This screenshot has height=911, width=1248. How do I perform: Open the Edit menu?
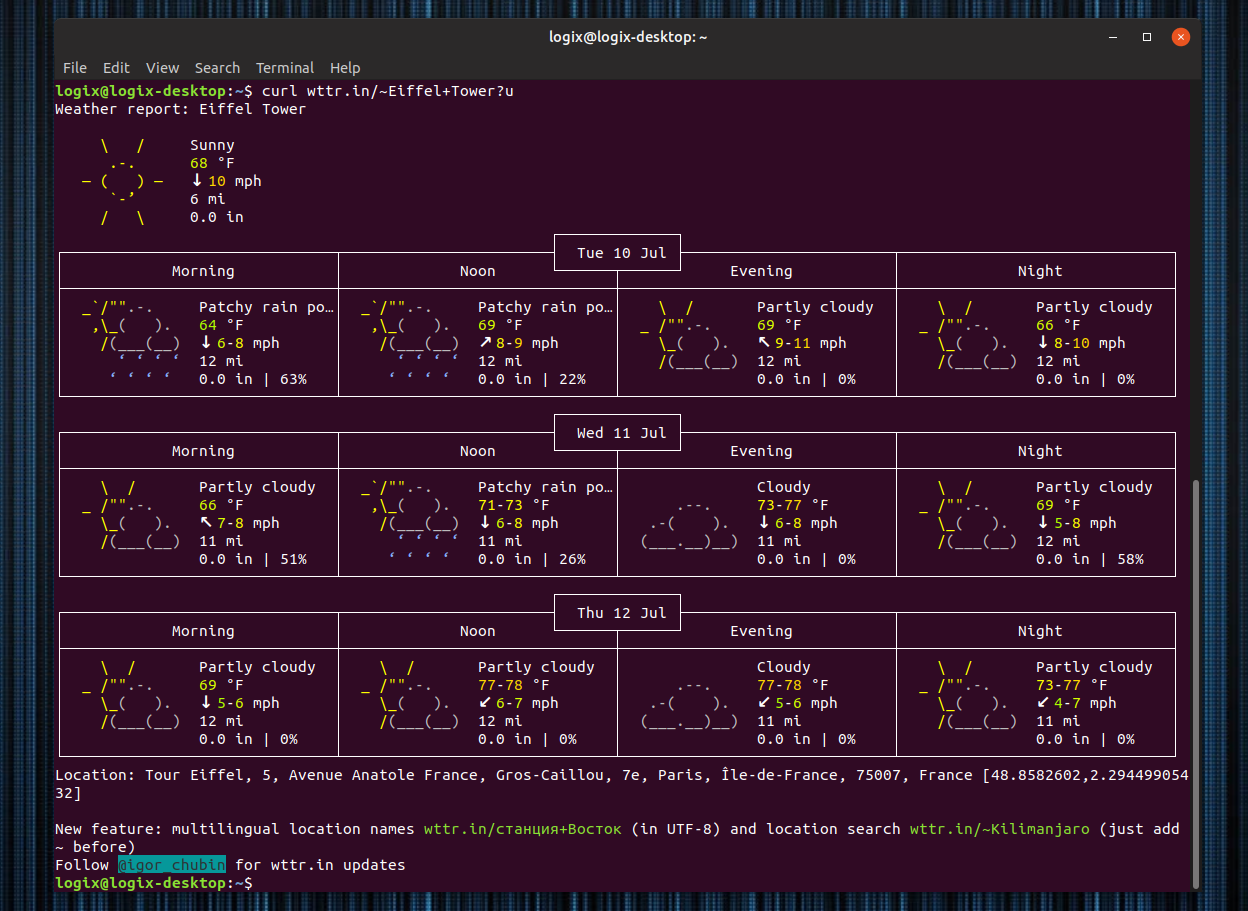tap(116, 67)
